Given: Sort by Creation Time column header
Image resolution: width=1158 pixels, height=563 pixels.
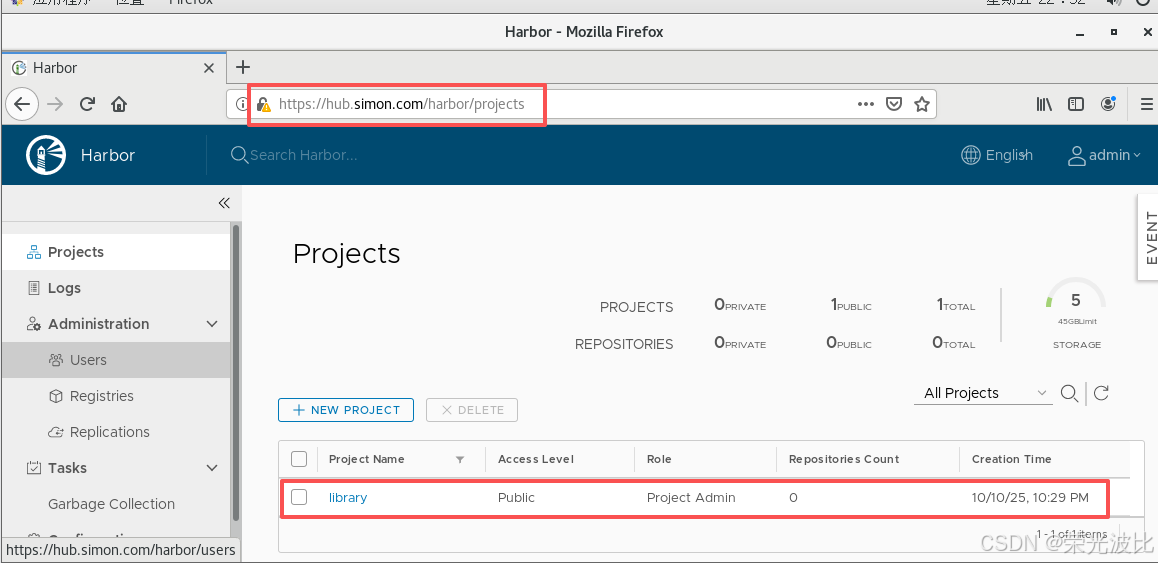Looking at the screenshot, I should [x=1012, y=460].
